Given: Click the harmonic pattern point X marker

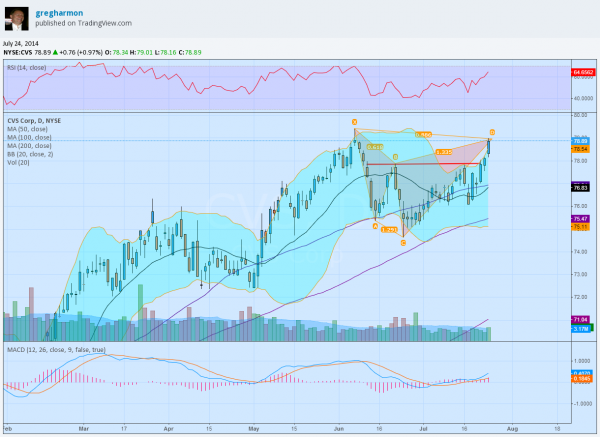Looking at the screenshot, I should [x=354, y=122].
